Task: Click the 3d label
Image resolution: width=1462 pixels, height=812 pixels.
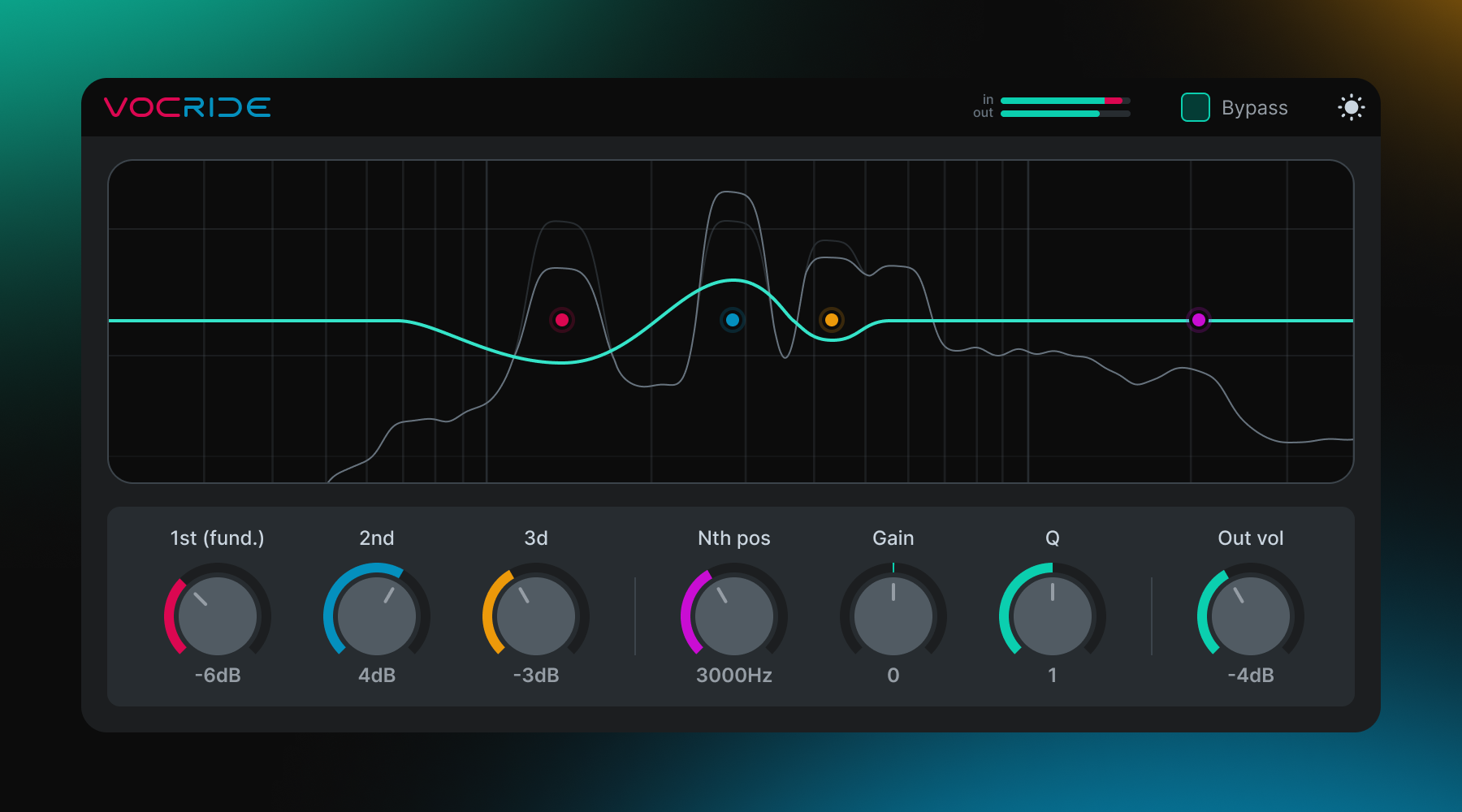Action: click(536, 538)
